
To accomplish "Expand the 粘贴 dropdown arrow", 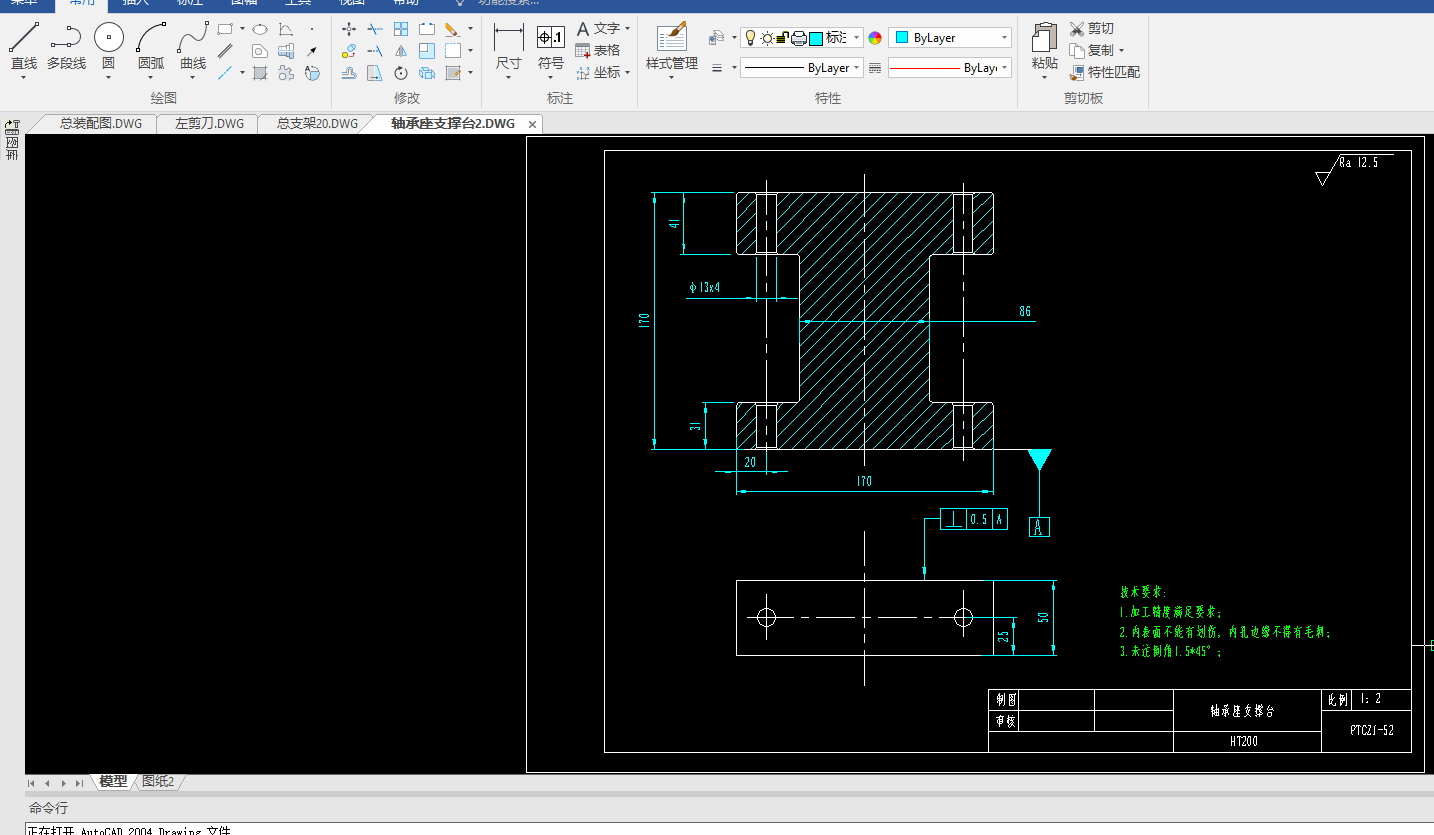I will 1044,78.
